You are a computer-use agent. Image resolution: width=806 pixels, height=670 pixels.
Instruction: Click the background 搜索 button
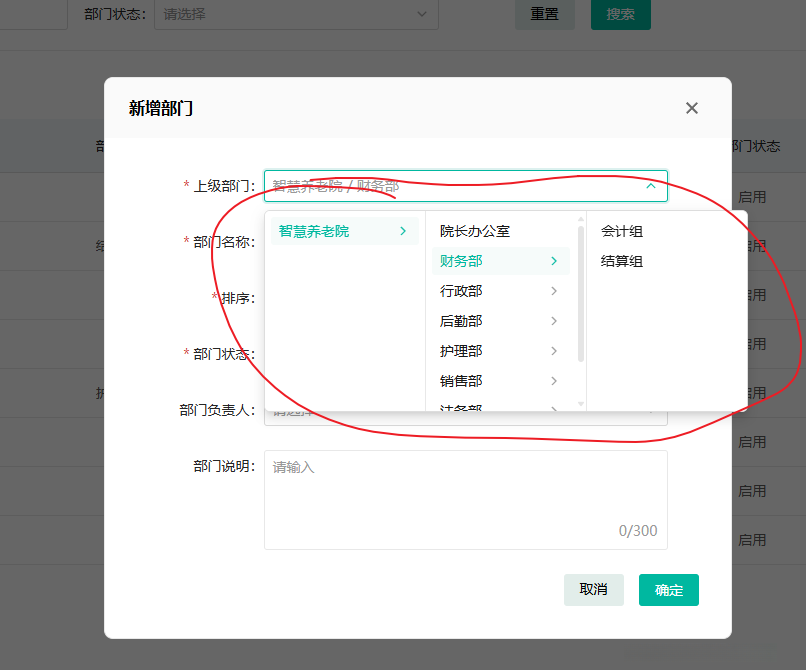click(x=621, y=14)
